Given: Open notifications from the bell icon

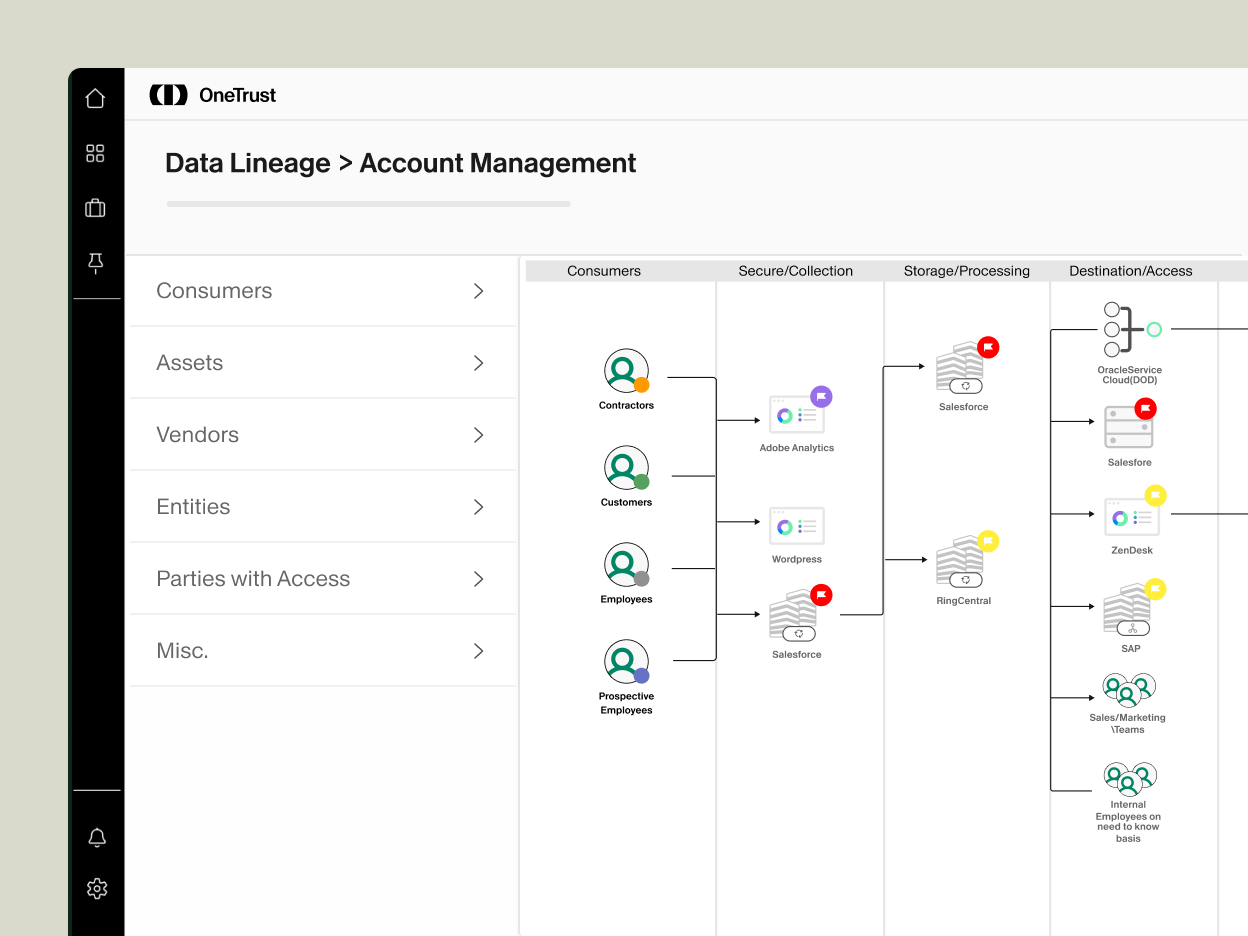Looking at the screenshot, I should click(96, 837).
